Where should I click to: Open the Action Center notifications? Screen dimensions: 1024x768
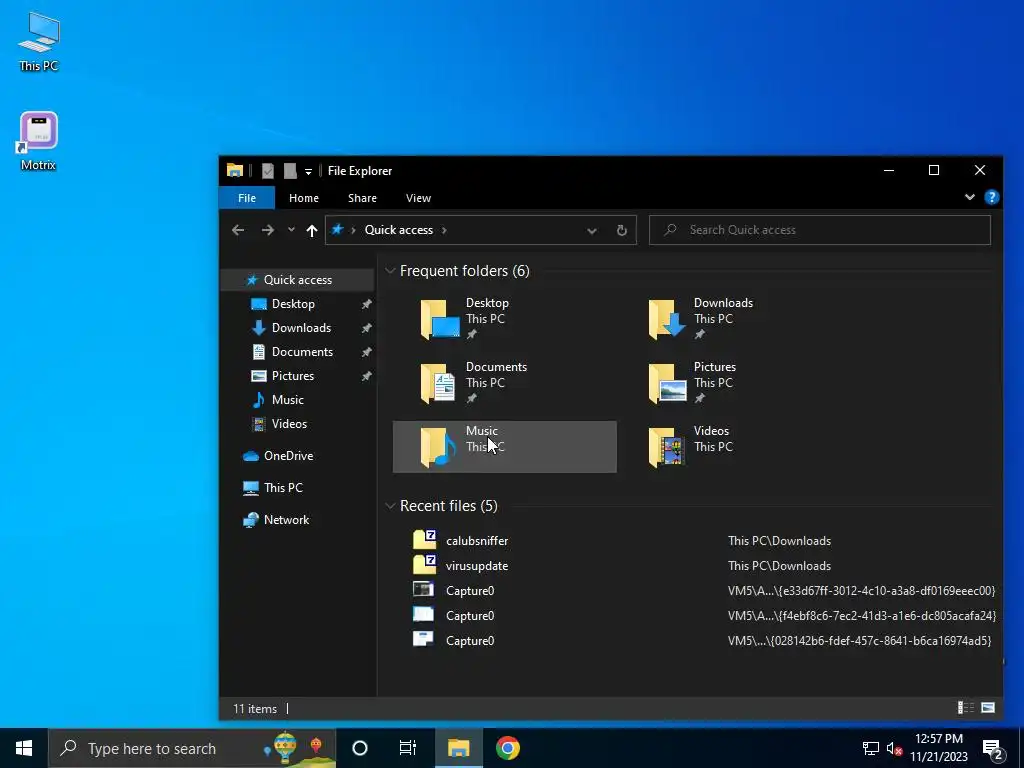[x=993, y=749]
